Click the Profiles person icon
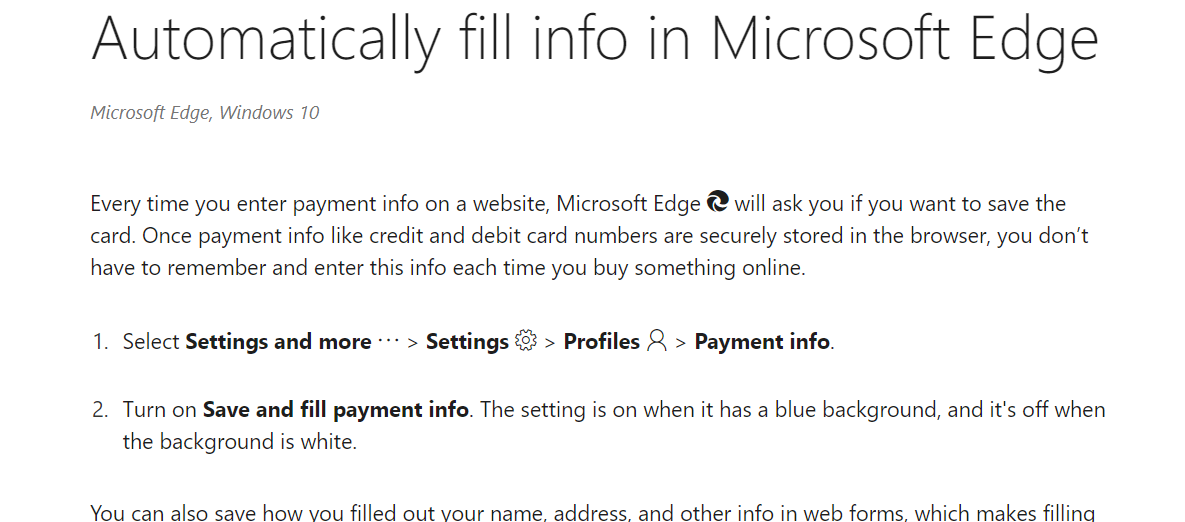Image resolution: width=1185 pixels, height=522 pixels. click(657, 341)
